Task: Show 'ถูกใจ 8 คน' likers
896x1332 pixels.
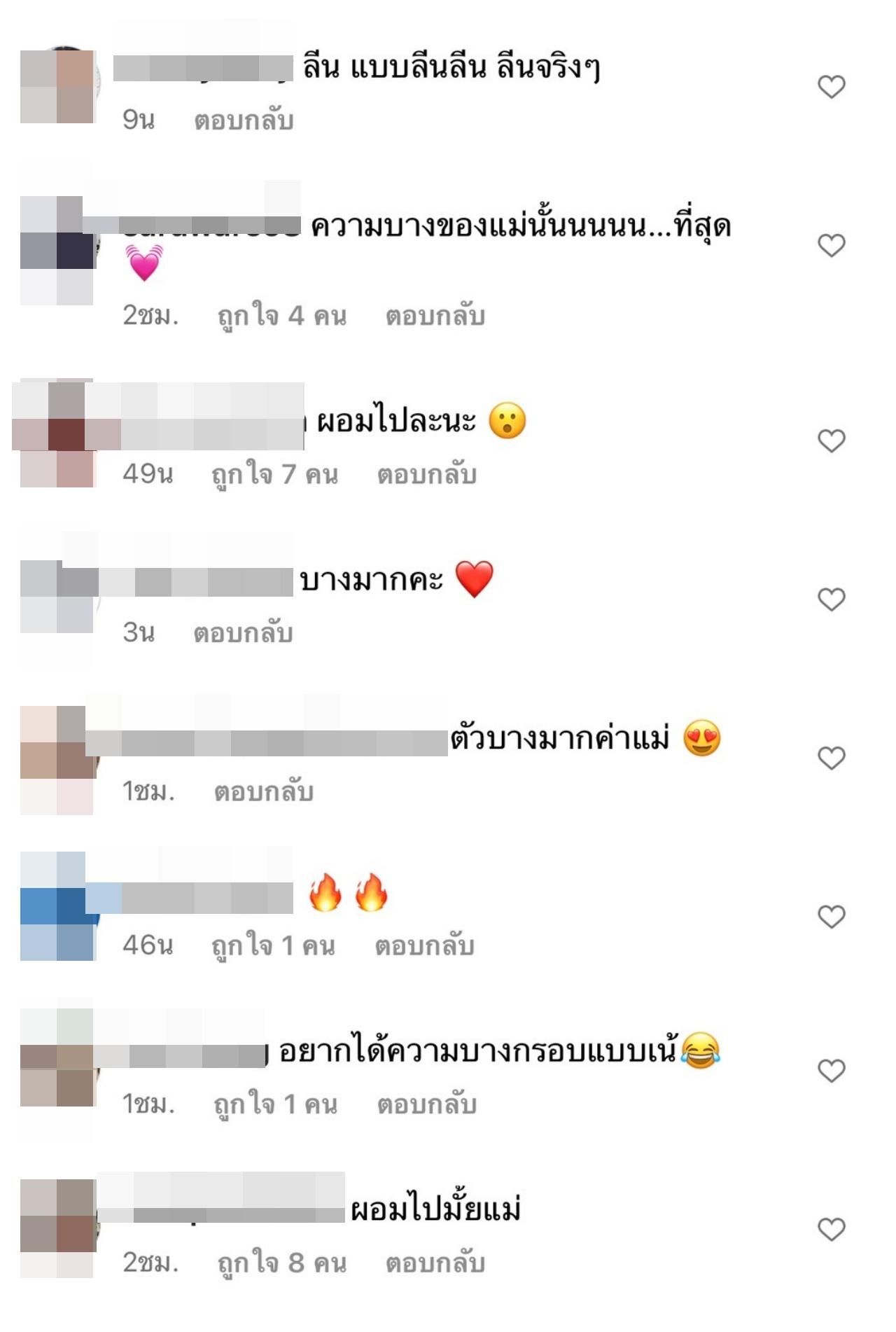Action: pyautogui.click(x=282, y=1264)
